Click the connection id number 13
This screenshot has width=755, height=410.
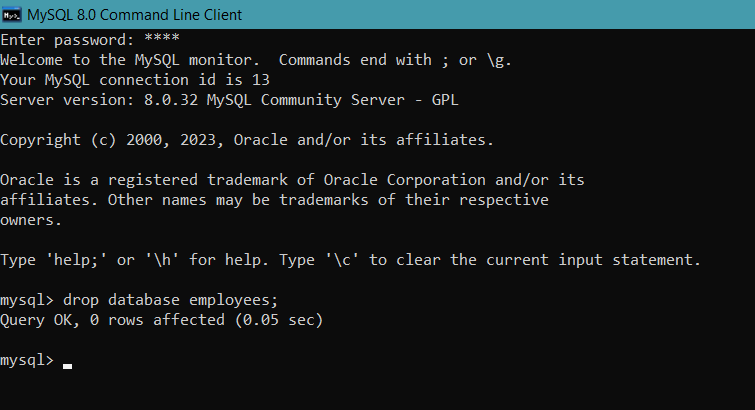(x=261, y=80)
